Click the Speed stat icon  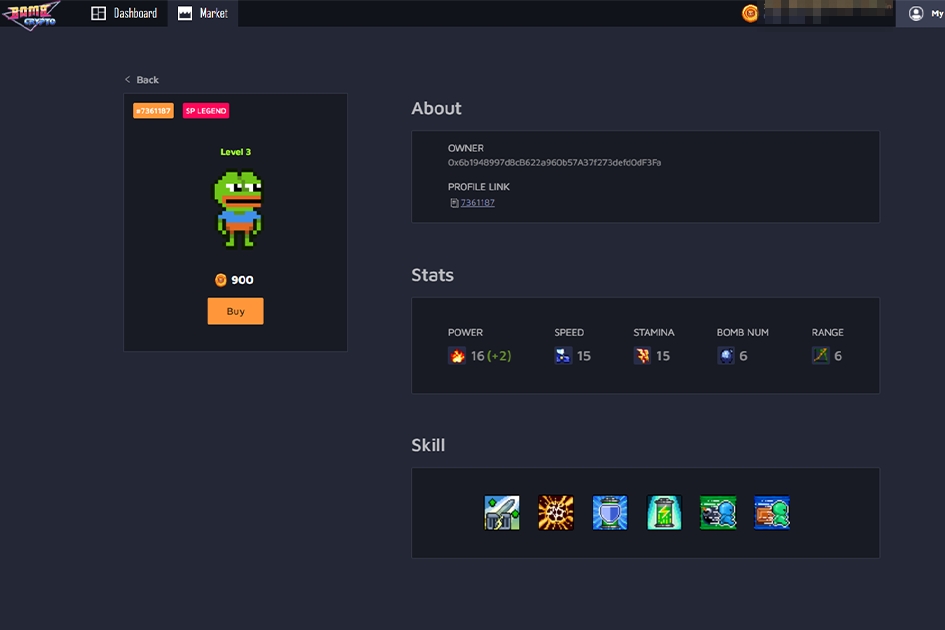pos(563,356)
